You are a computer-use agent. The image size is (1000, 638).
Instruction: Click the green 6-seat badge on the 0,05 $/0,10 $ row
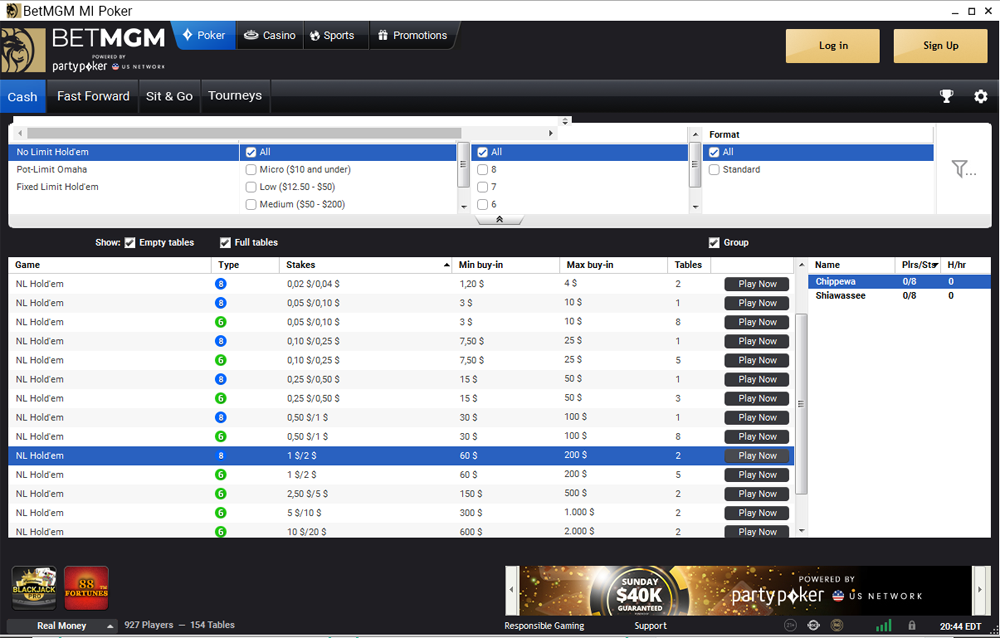coord(221,322)
